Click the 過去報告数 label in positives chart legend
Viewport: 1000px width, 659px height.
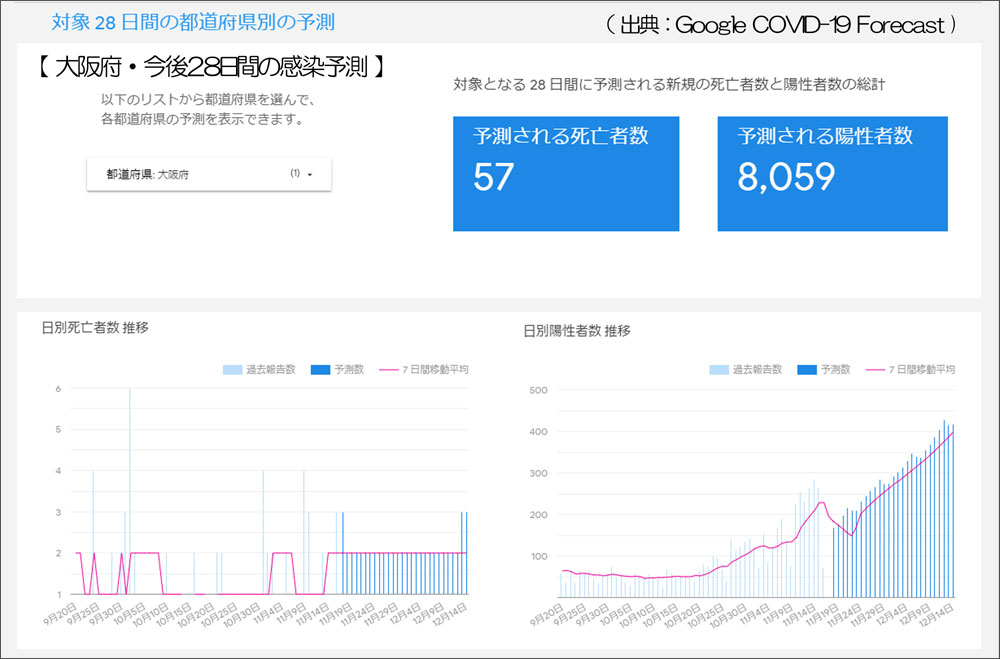758,369
